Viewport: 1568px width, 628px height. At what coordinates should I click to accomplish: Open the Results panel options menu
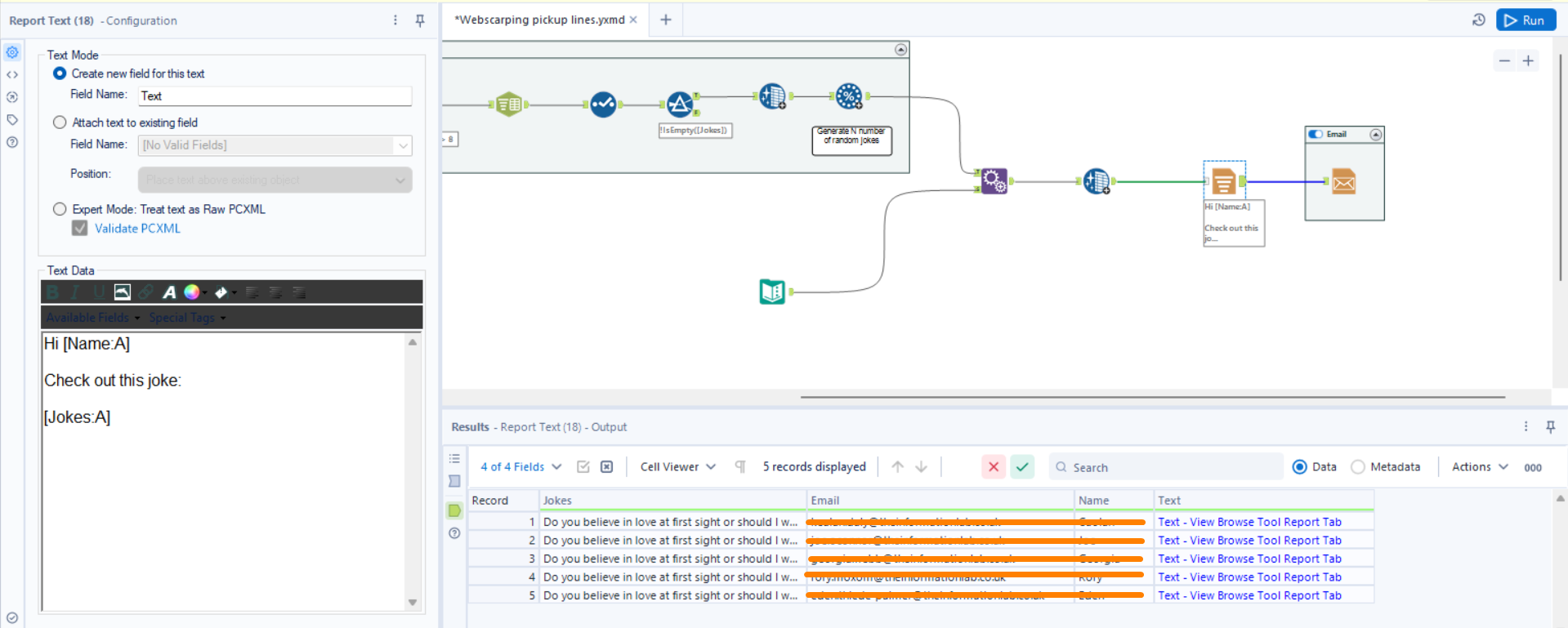(x=1526, y=426)
